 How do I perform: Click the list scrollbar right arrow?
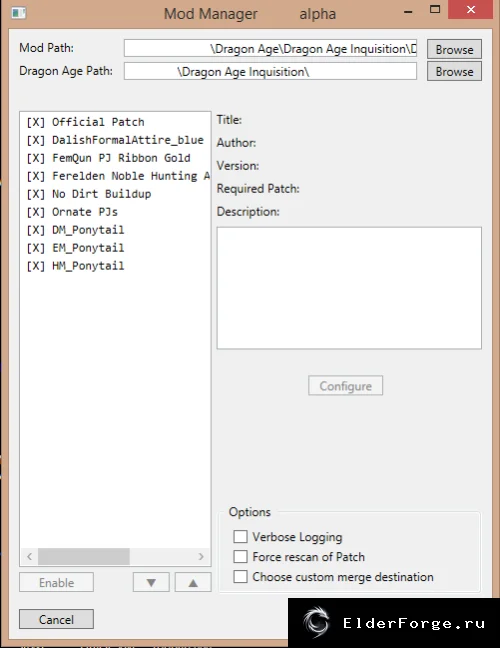tap(201, 557)
